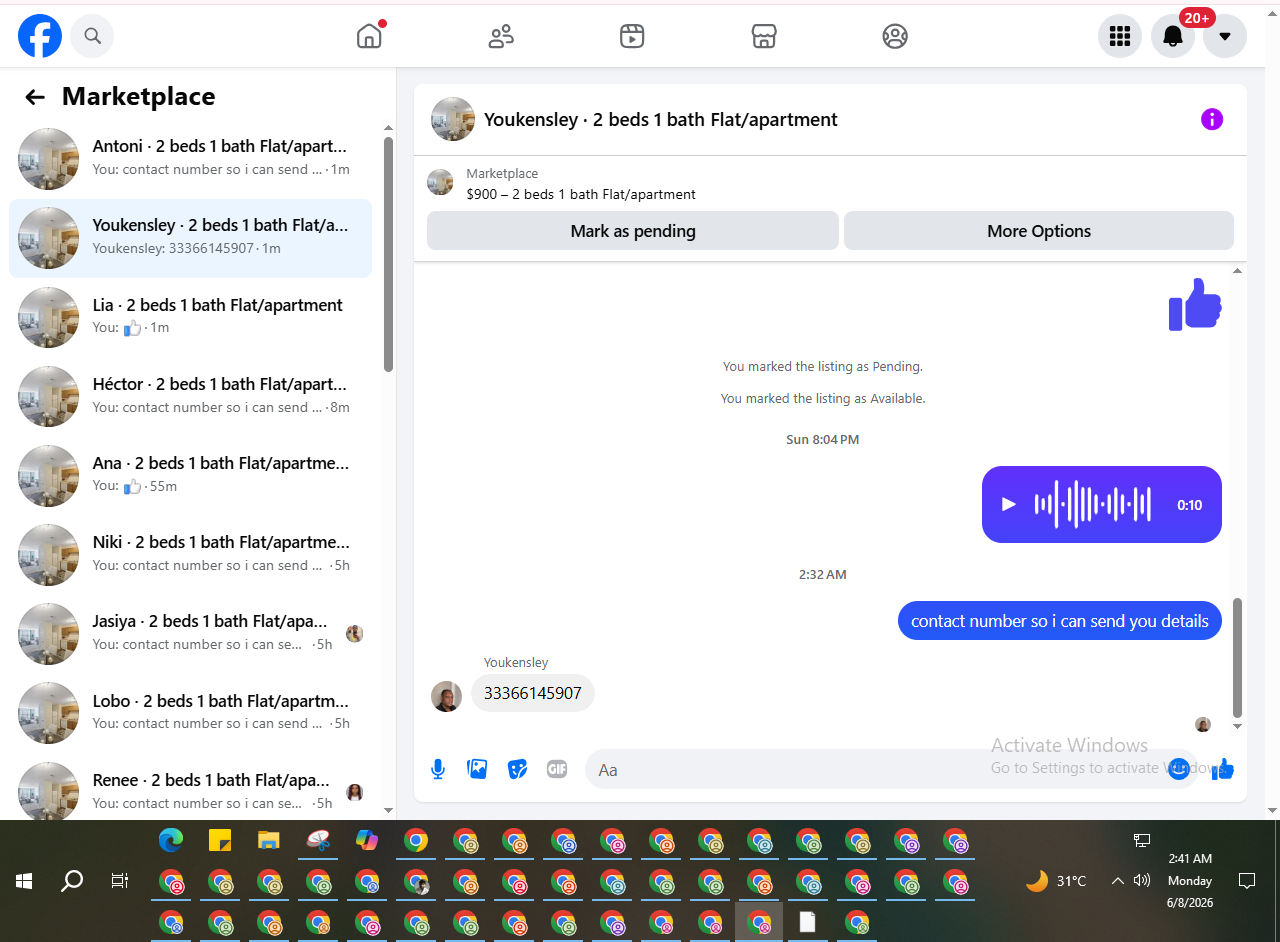Open Ana's conversation
This screenshot has height=942, width=1280.
[190, 475]
